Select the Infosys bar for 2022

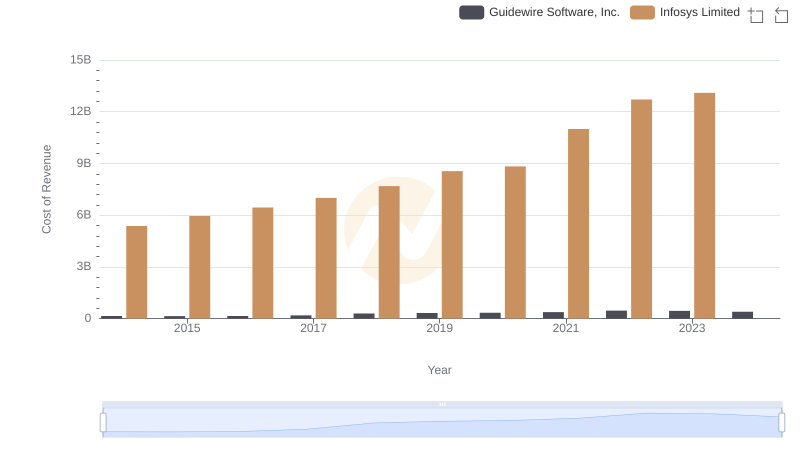pos(641,209)
